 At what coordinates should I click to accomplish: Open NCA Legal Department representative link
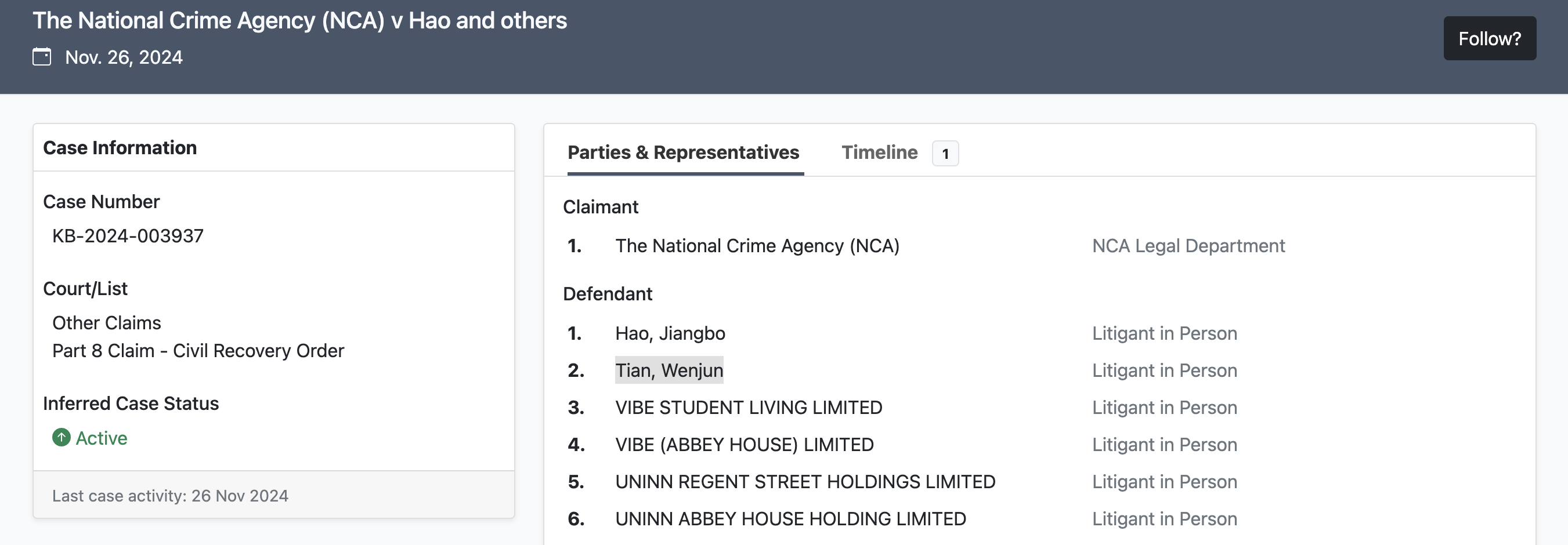1187,246
